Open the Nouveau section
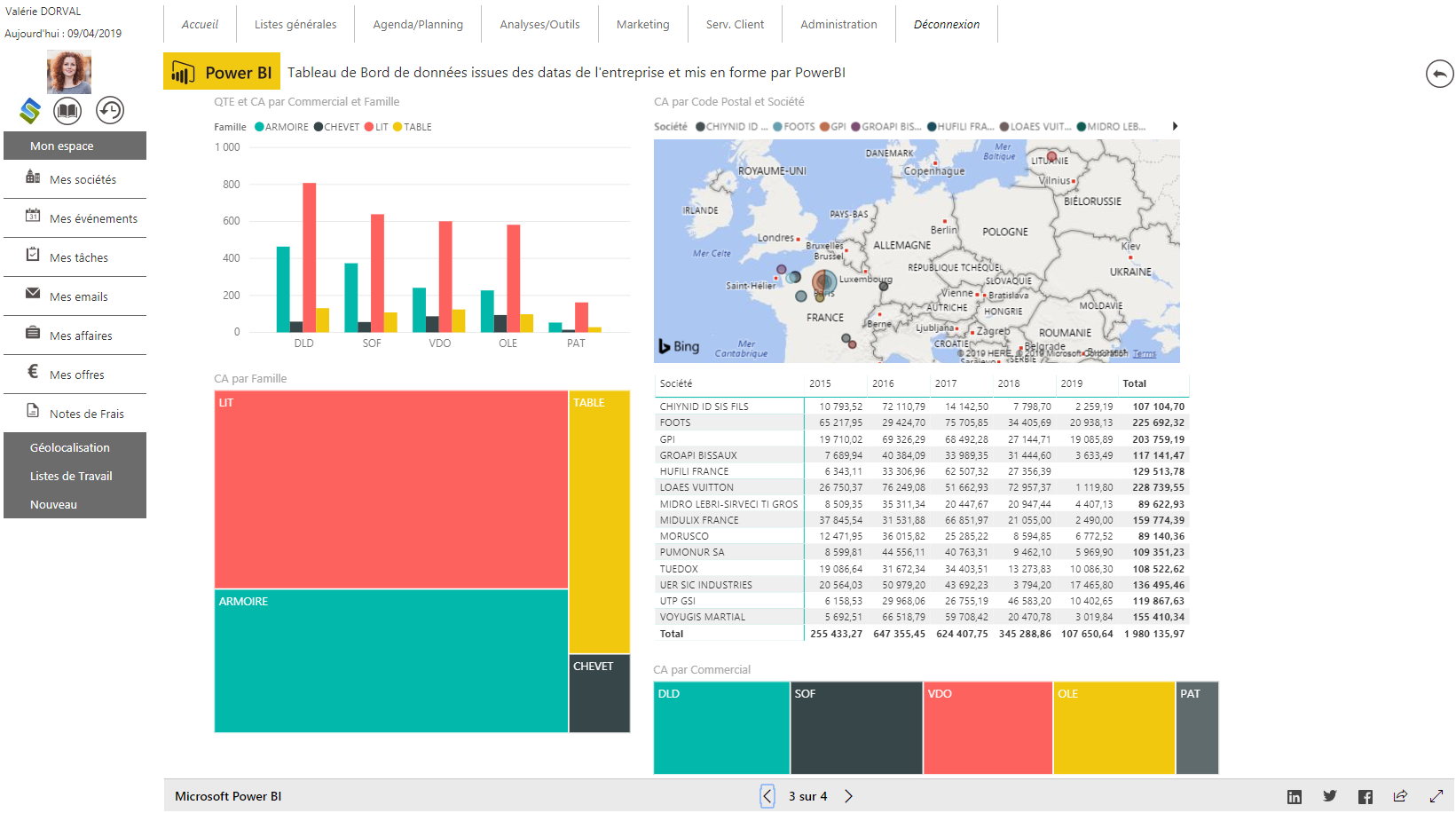This screenshot has height=813, width=1456. click(x=75, y=504)
